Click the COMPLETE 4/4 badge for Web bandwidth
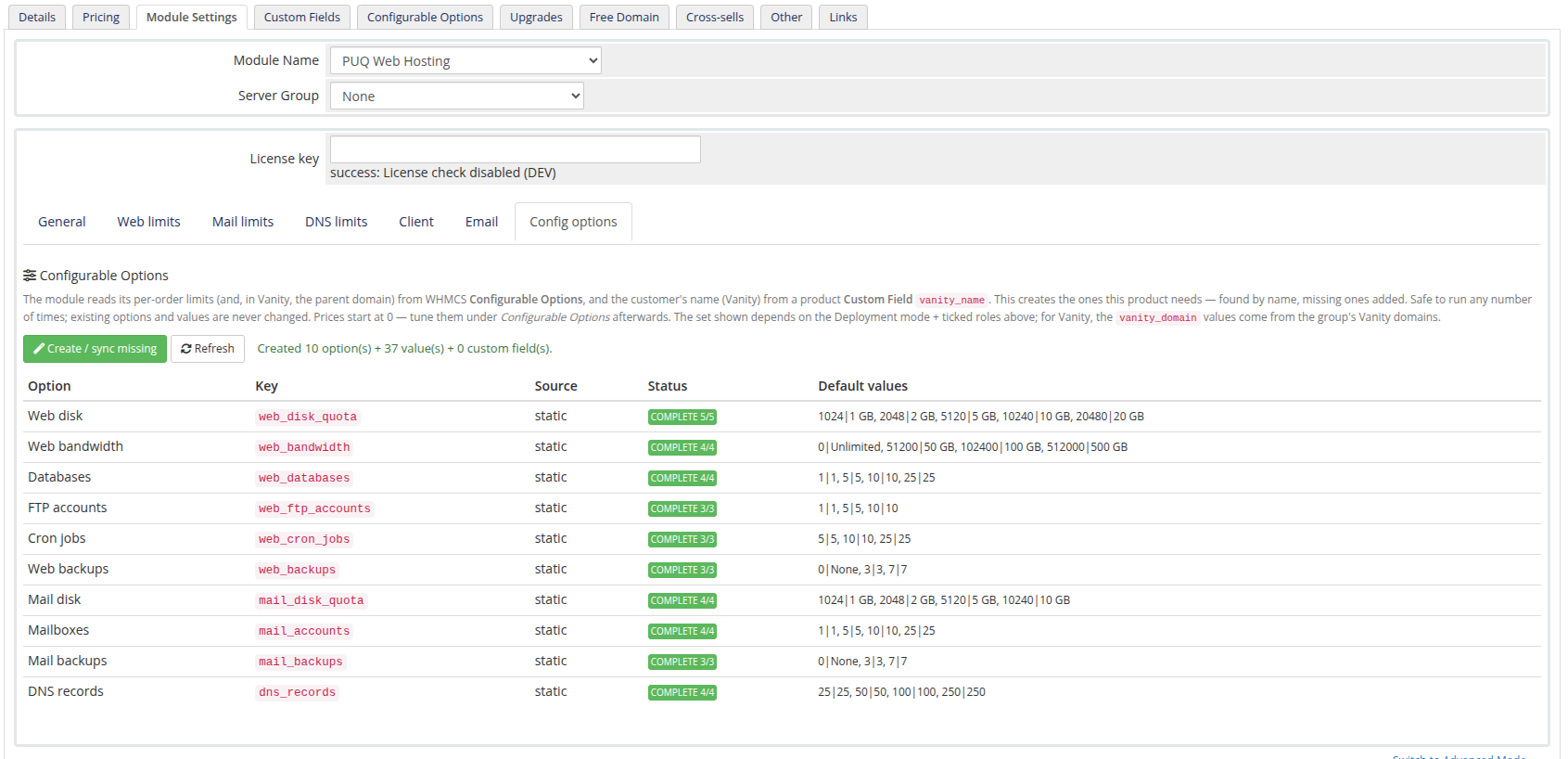 click(x=682, y=448)
